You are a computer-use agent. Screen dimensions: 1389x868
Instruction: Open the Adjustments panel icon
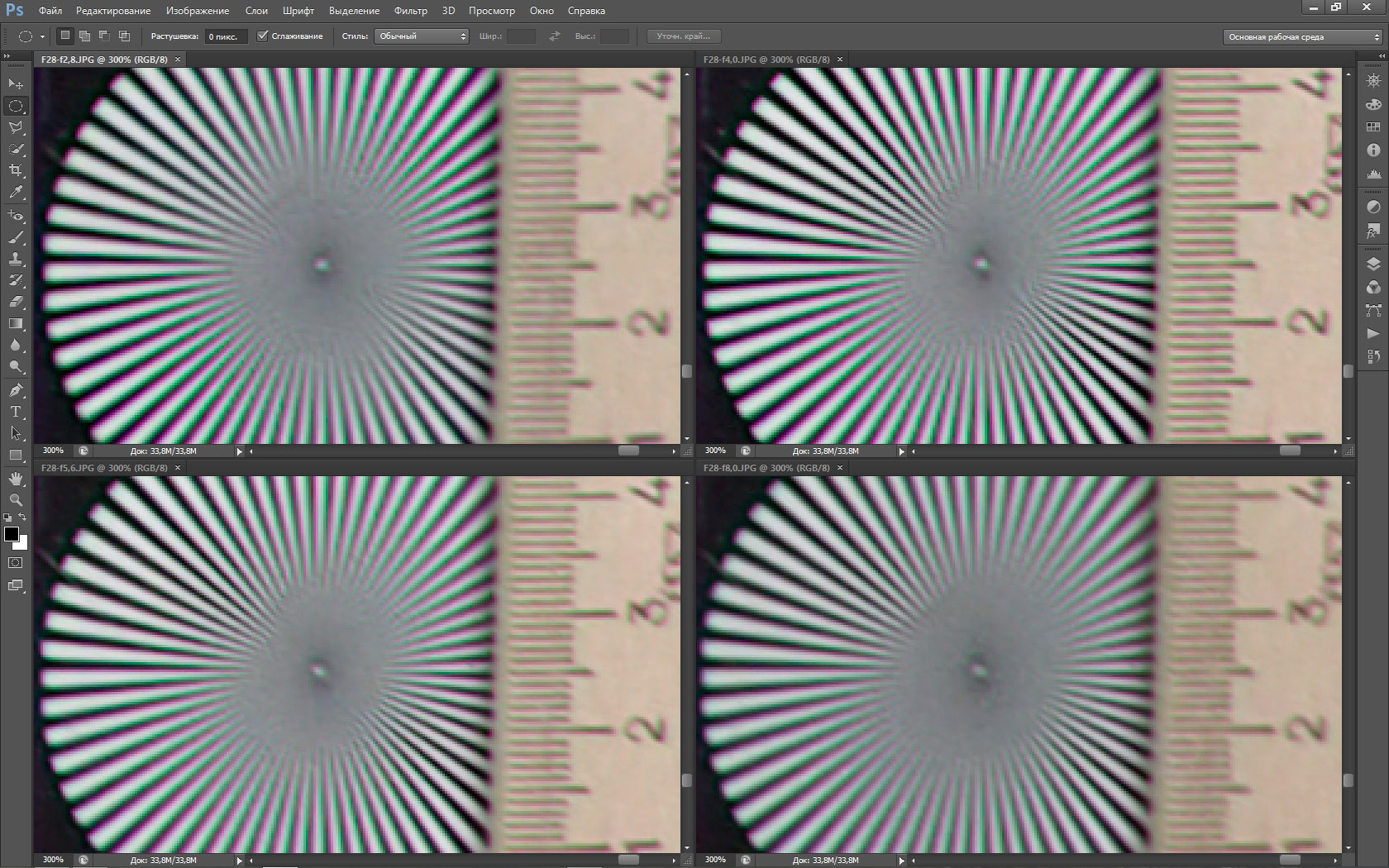[1373, 207]
